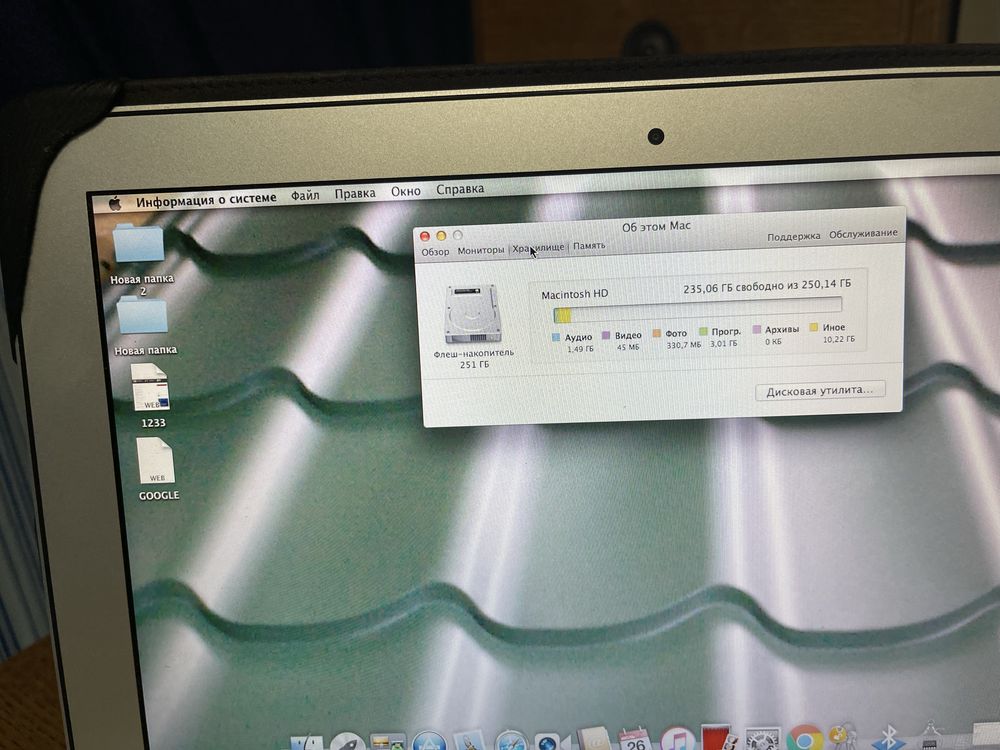
Task: Open the App Store from the Dock
Action: click(x=429, y=742)
